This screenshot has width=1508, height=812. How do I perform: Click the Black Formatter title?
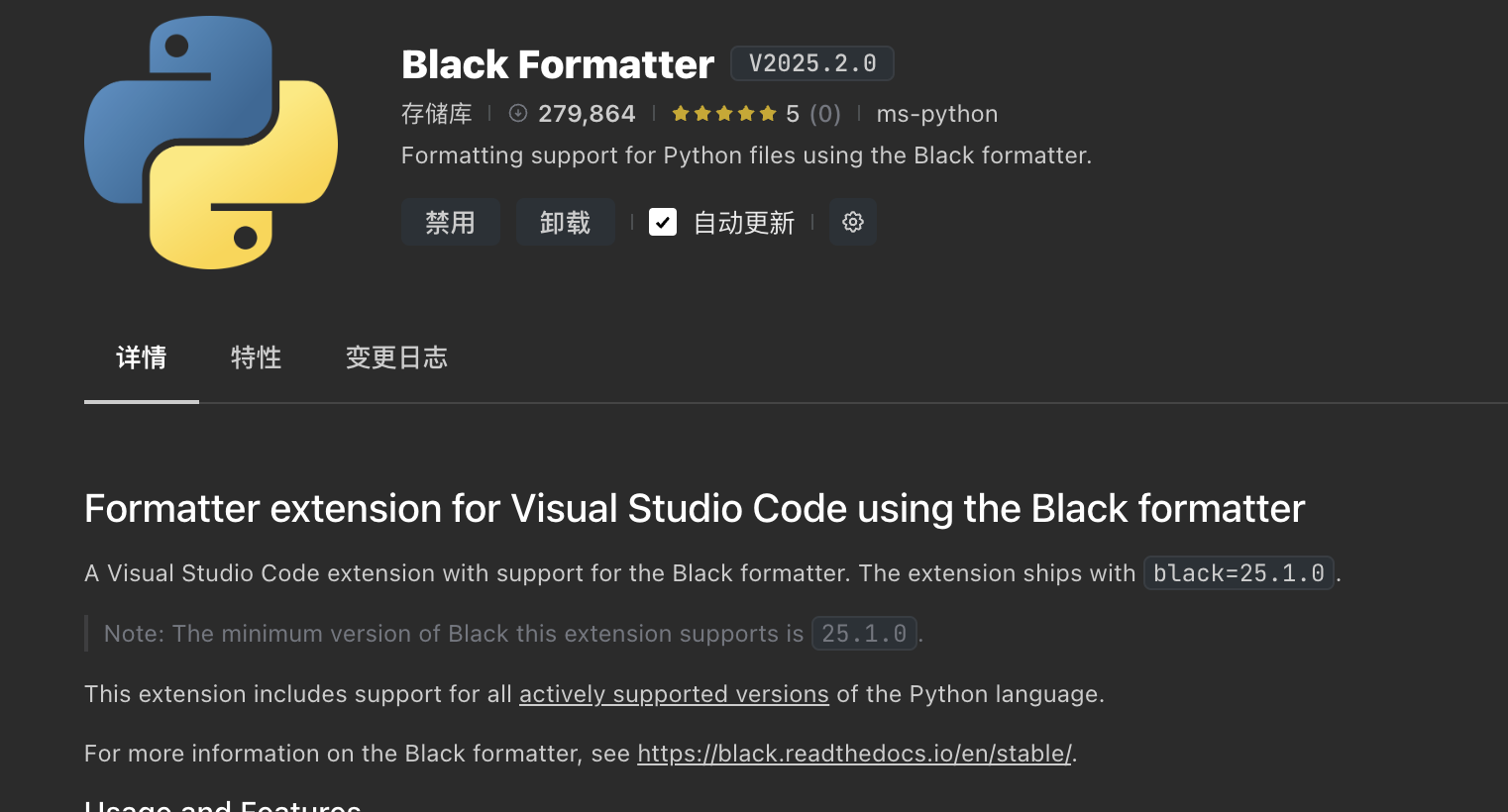click(558, 64)
